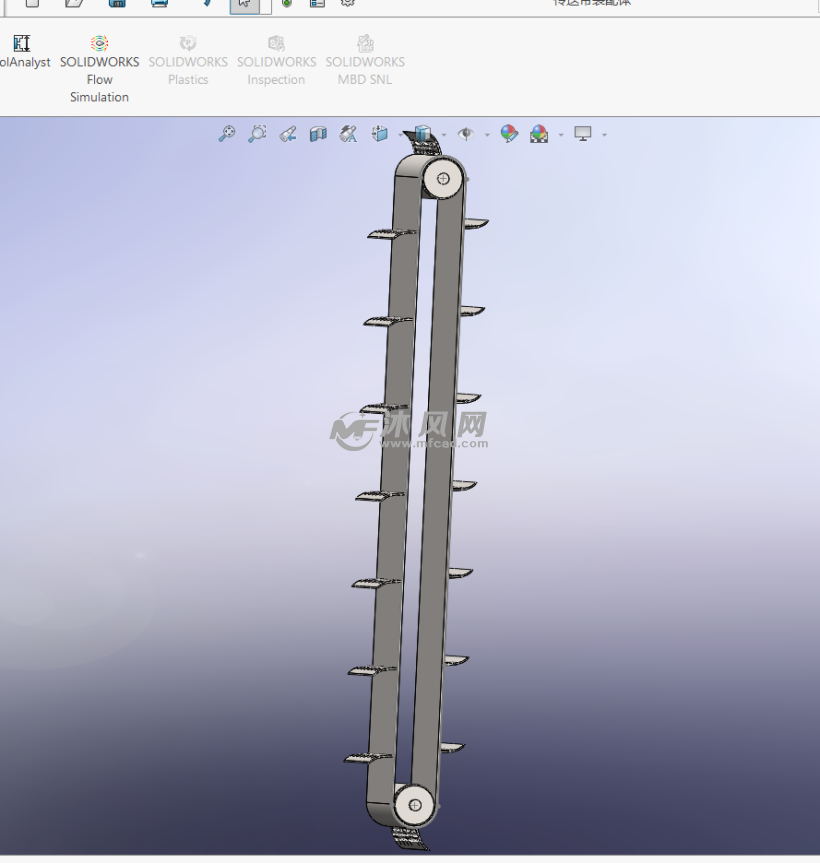Open the Apply Scene icon
The height and width of the screenshot is (863, 820).
[539, 134]
